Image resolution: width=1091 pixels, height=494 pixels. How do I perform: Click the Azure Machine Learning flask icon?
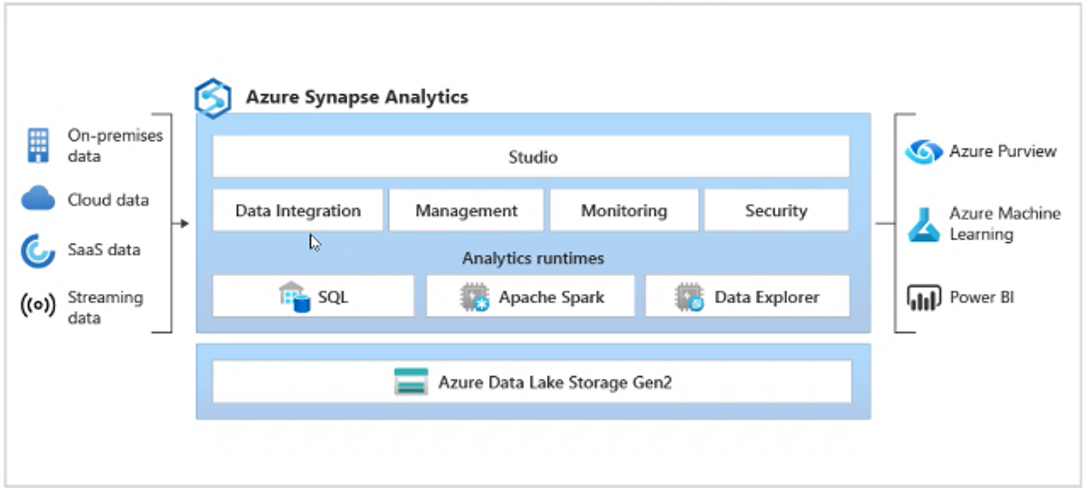(x=923, y=225)
